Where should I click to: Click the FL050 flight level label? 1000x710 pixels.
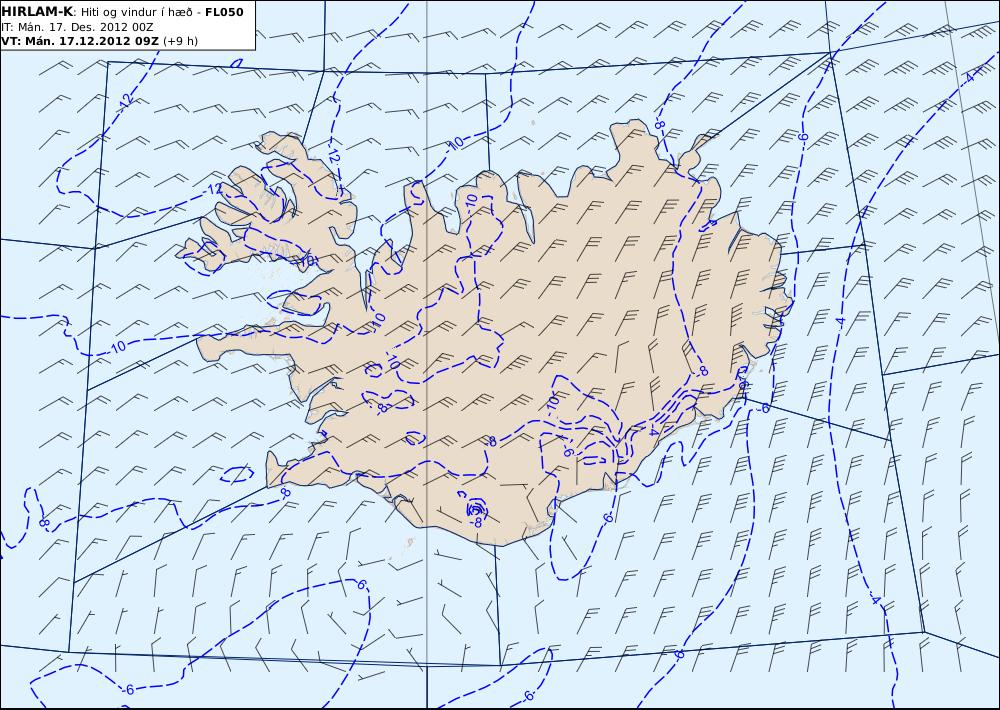224,12
